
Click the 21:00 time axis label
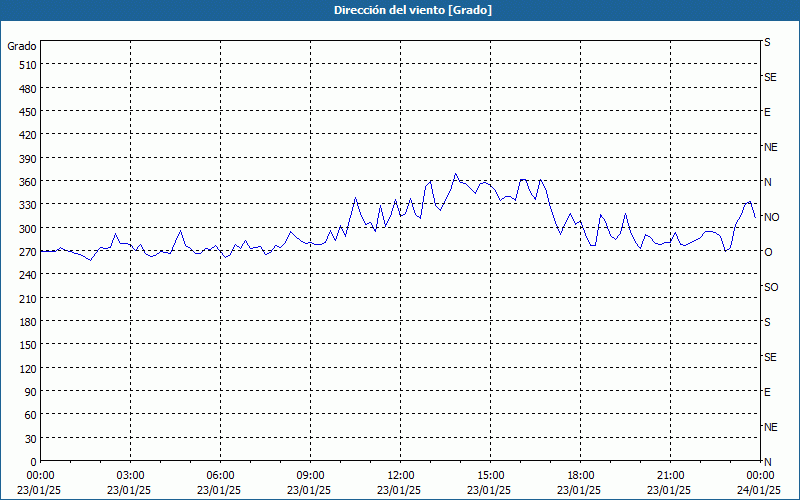tap(670, 476)
